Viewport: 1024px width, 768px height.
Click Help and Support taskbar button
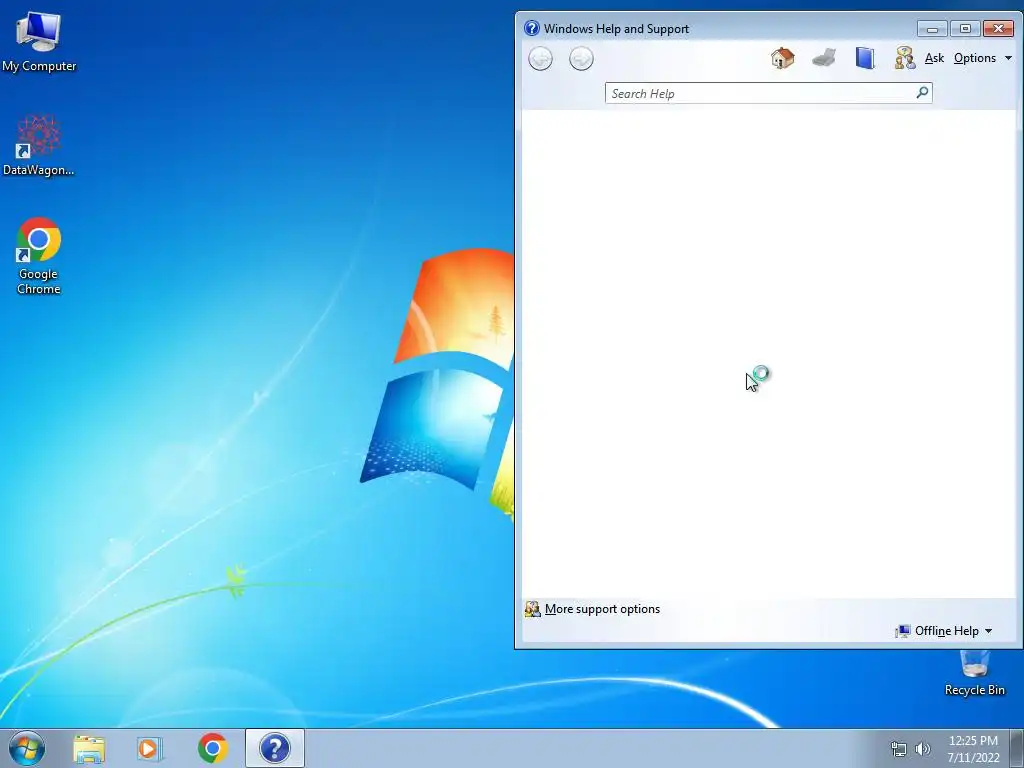point(274,748)
